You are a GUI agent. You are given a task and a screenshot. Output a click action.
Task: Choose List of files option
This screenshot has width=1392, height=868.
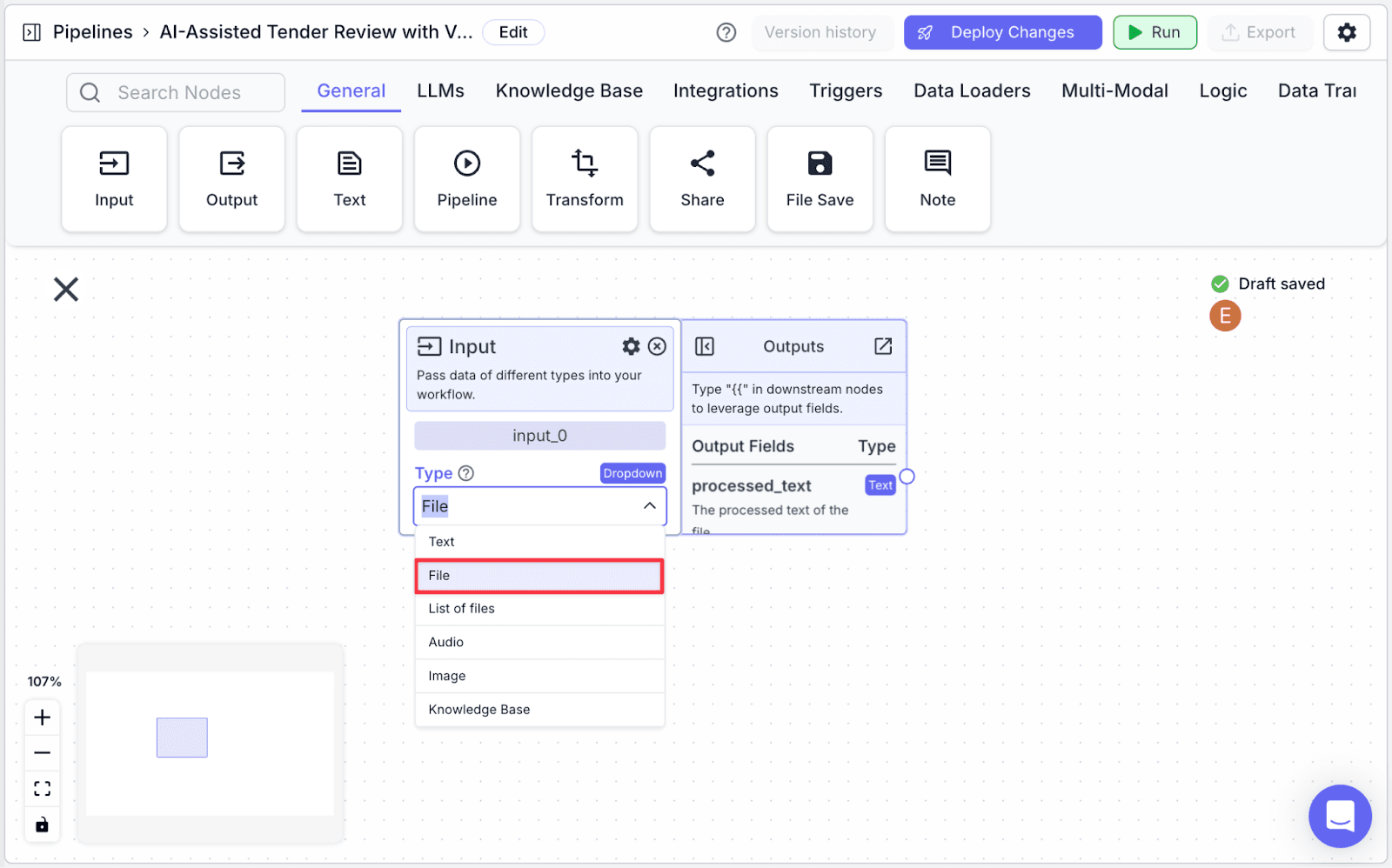(x=539, y=609)
